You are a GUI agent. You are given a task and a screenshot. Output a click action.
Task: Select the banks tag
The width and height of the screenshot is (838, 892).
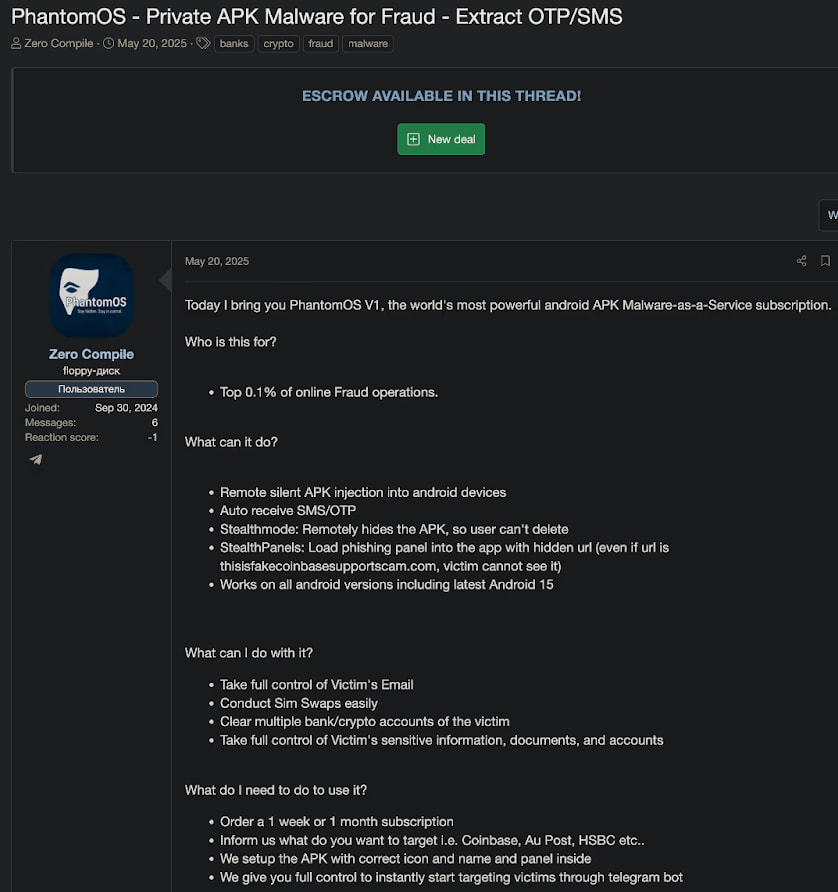[x=234, y=44]
